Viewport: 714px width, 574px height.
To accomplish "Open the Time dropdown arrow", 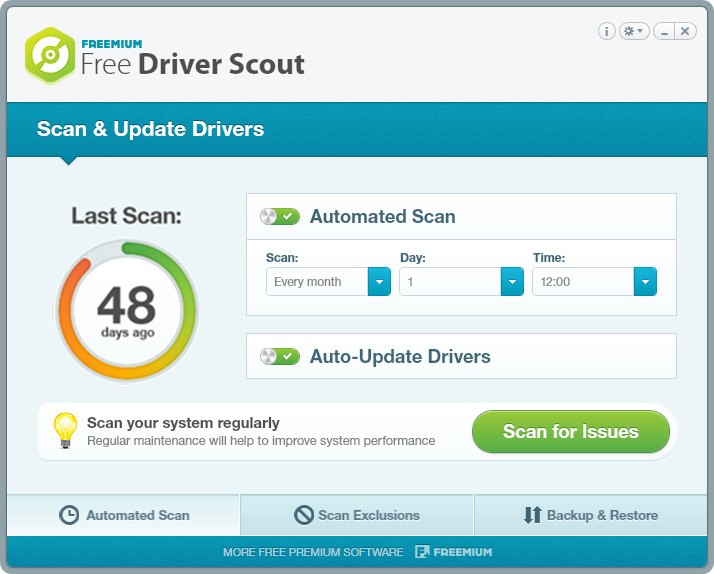I will (645, 282).
